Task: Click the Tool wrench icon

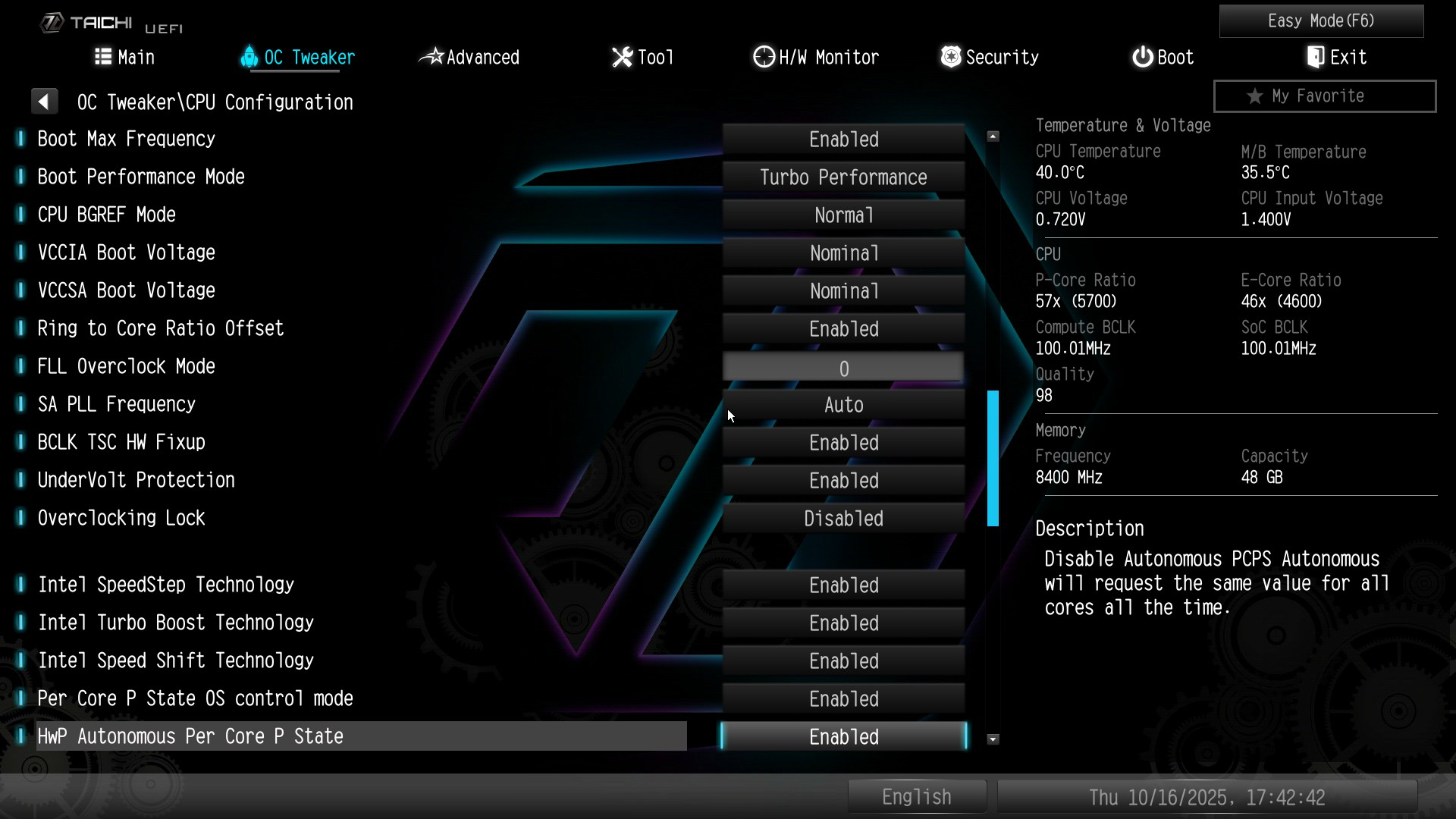Action: click(x=622, y=57)
